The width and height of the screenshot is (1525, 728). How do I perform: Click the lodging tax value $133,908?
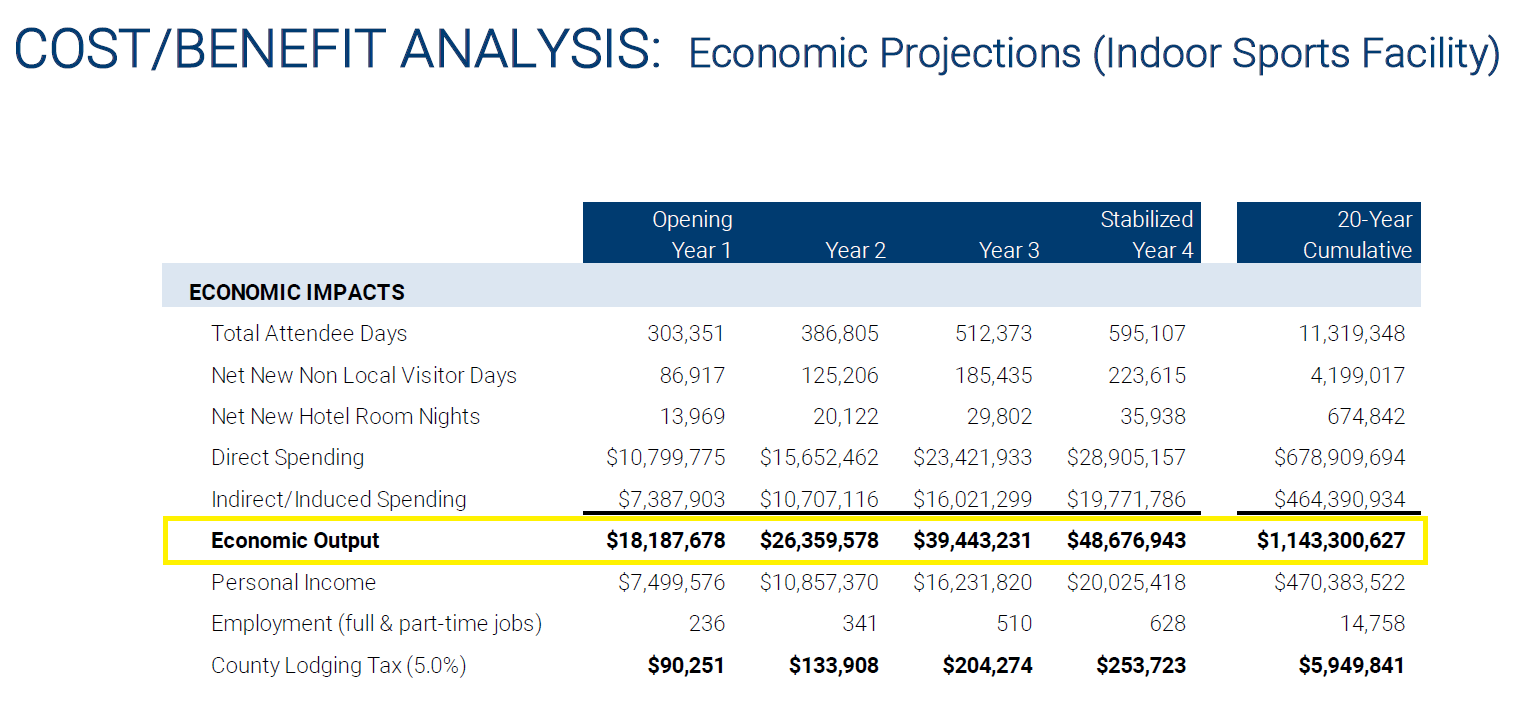(834, 665)
